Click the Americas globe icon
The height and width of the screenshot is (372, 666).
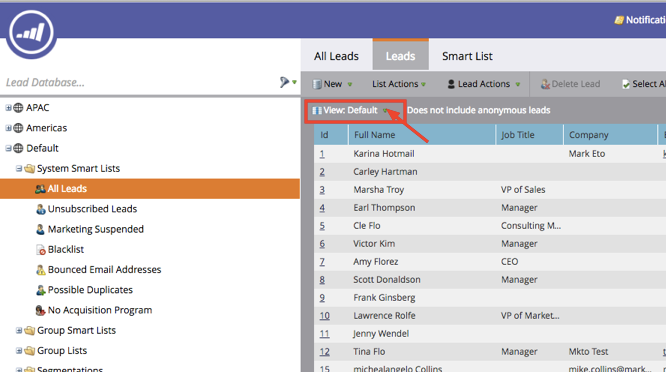18,128
